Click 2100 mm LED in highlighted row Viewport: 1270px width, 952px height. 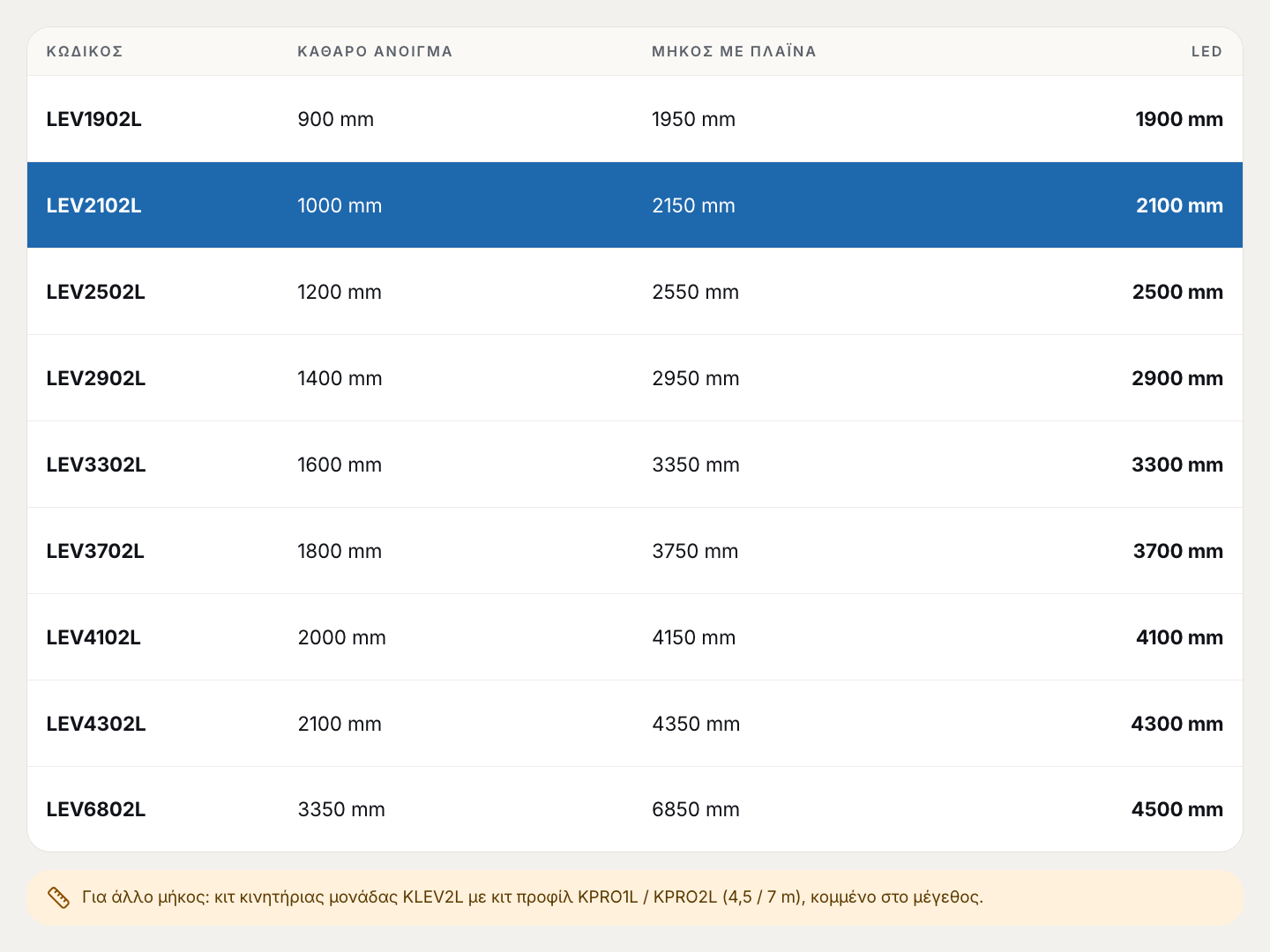coord(1179,205)
